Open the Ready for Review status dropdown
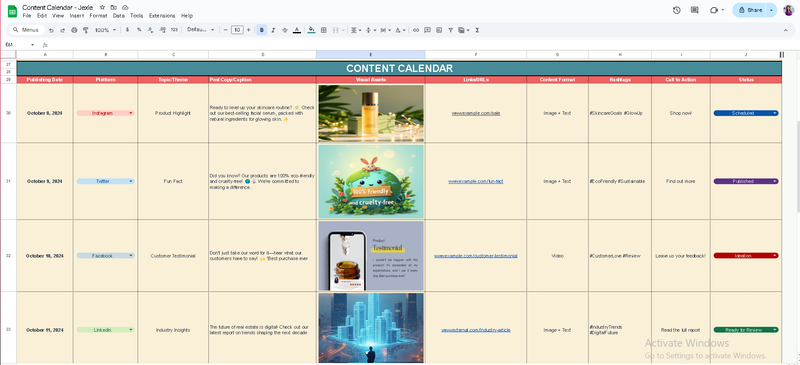Viewport: 800px width, 365px height. [775, 330]
